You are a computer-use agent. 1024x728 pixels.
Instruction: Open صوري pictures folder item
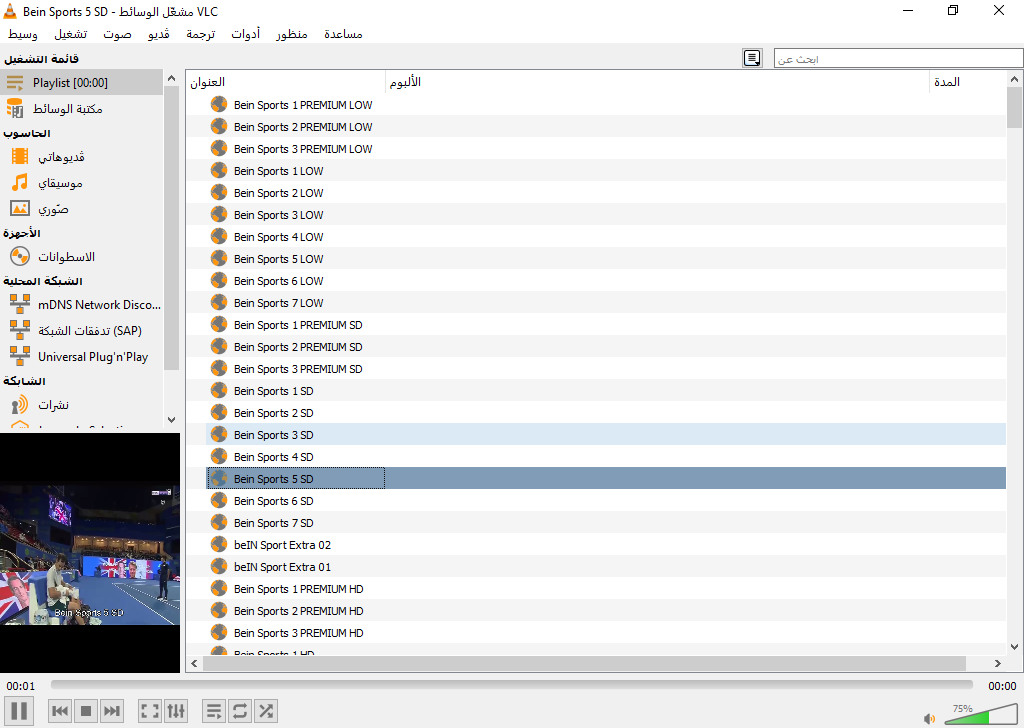point(81,209)
